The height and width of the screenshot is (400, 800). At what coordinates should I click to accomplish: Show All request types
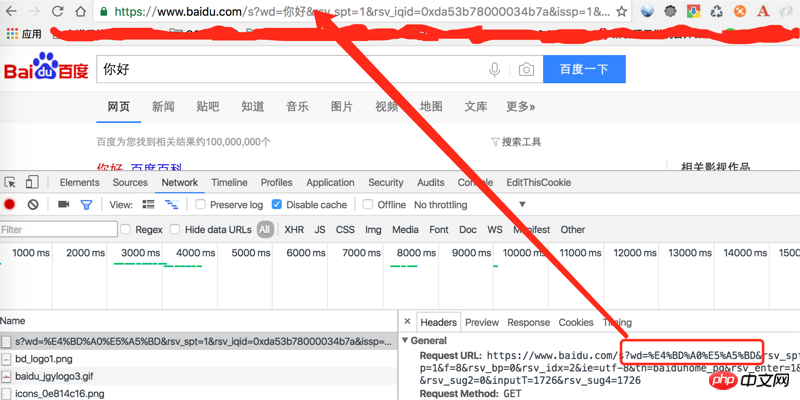(264, 230)
